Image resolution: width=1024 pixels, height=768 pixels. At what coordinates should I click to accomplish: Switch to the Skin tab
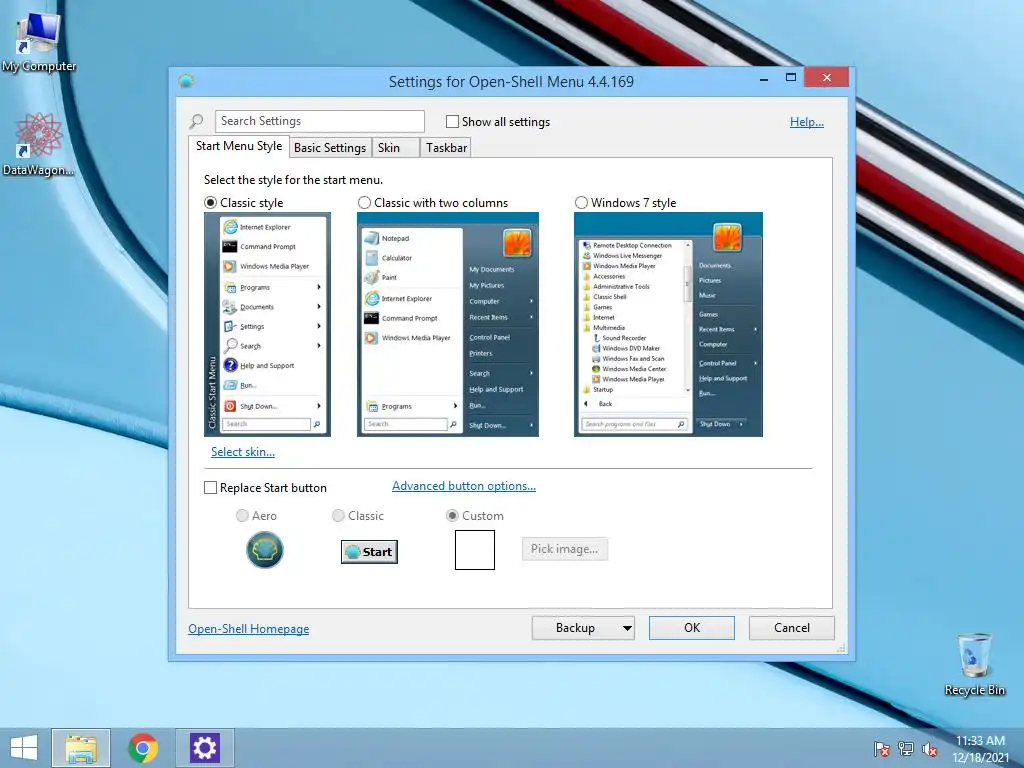(396, 148)
